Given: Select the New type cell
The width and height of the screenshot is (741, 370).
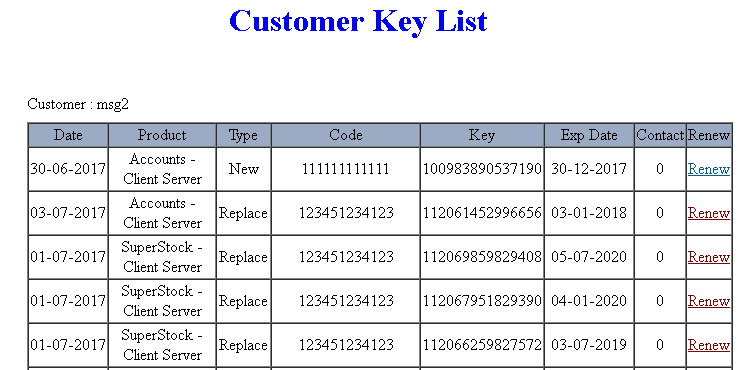Looking at the screenshot, I should tap(243, 169).
